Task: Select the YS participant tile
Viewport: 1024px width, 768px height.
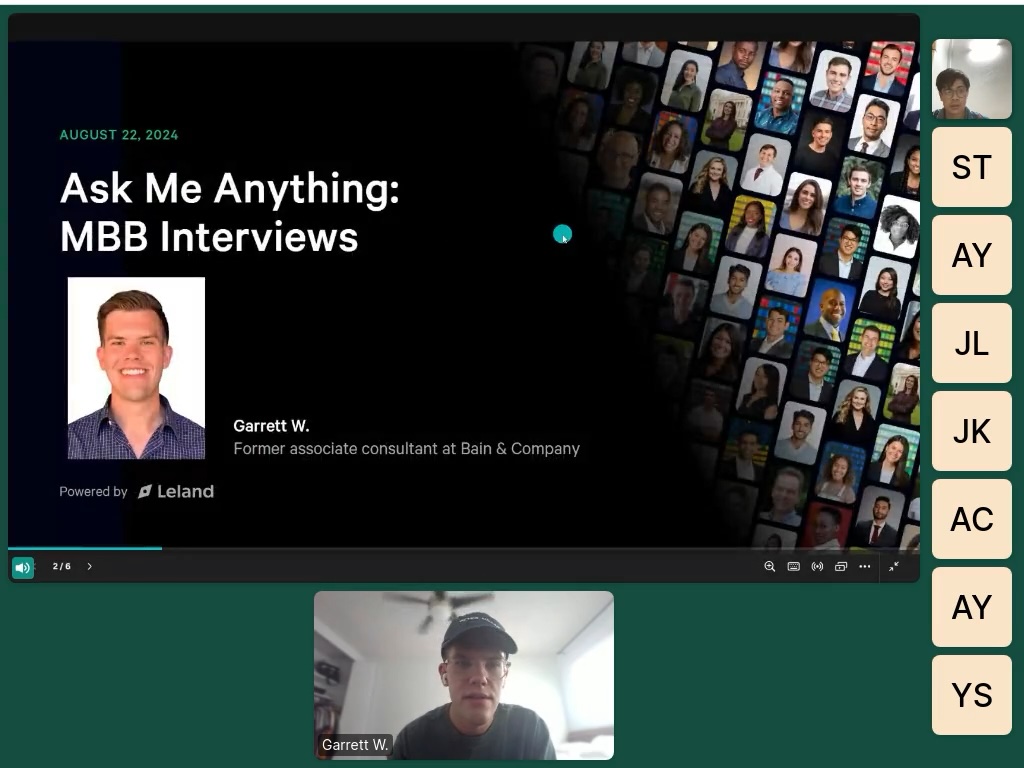Action: [972, 695]
